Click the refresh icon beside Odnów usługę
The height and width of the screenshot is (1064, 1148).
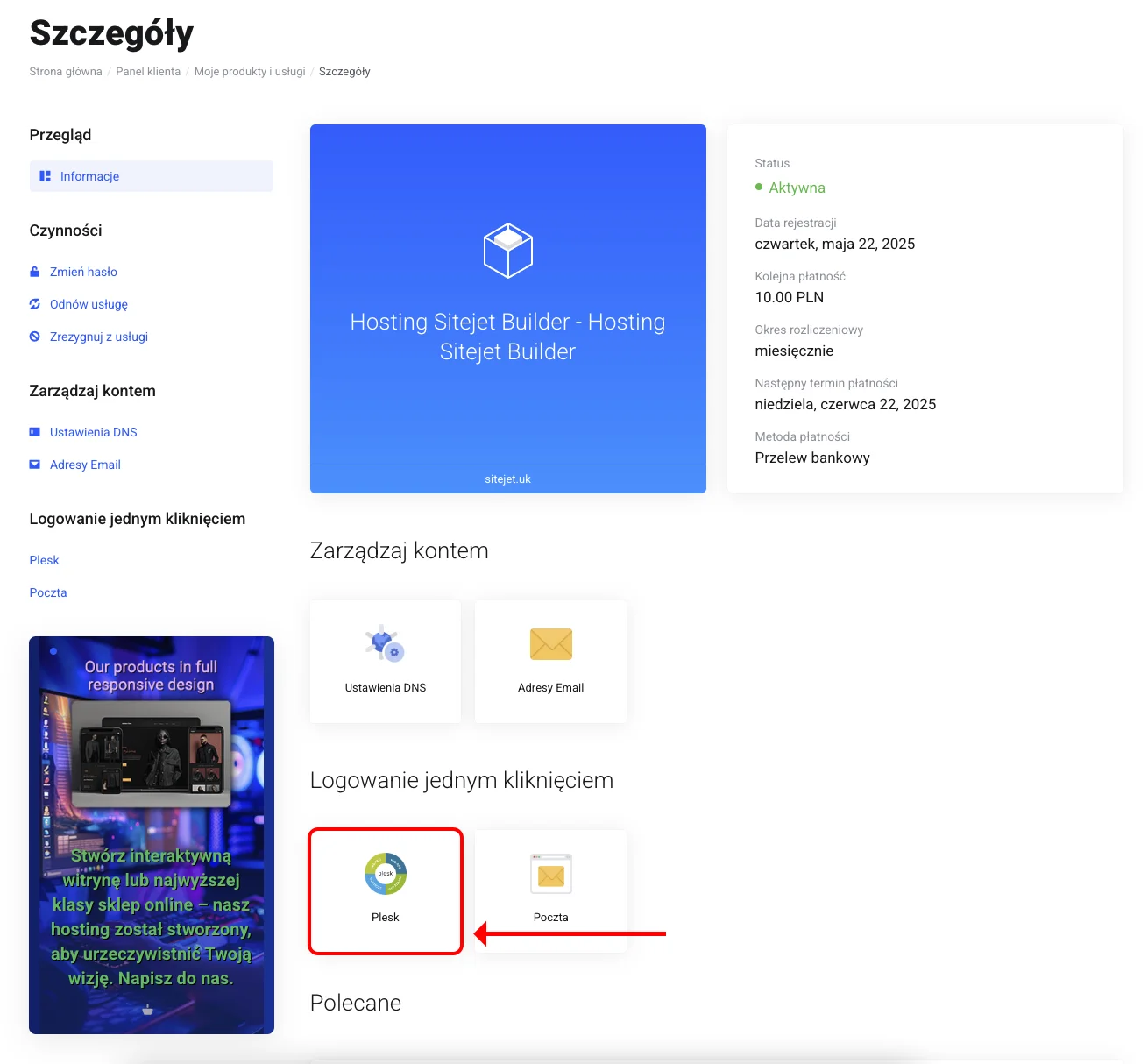35,304
